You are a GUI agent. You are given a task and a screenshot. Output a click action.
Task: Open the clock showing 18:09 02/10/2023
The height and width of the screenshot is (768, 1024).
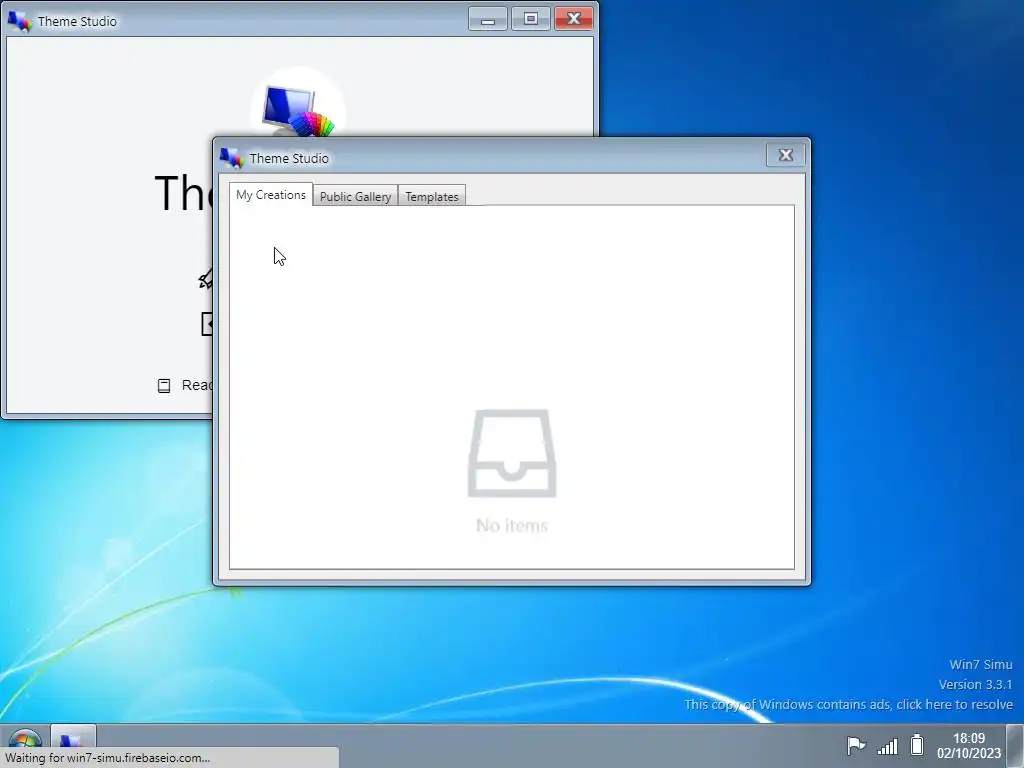tap(968, 745)
